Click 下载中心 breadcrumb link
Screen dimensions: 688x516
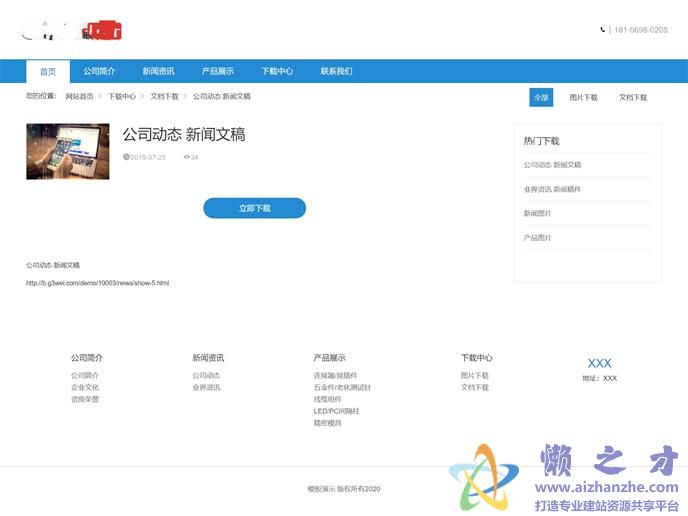click(122, 97)
